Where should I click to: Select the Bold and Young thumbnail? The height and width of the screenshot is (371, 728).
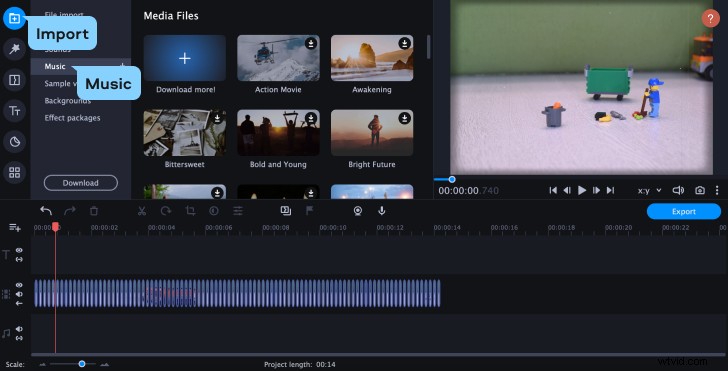[x=278, y=133]
